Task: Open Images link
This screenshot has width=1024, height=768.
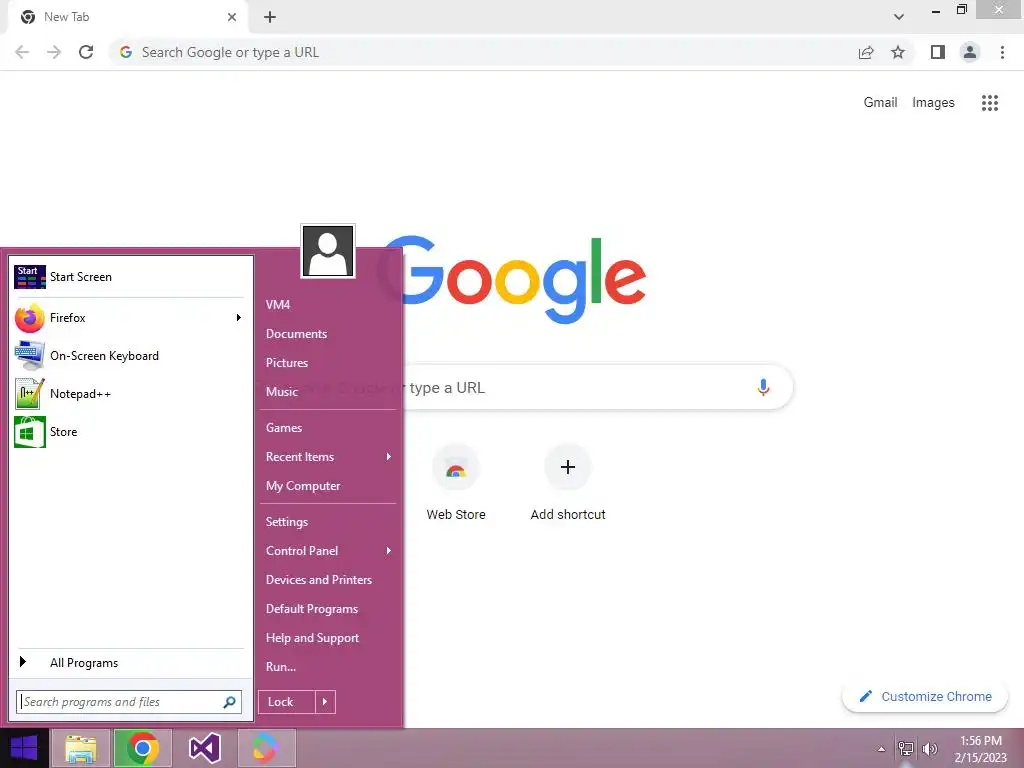Action: [x=933, y=103]
